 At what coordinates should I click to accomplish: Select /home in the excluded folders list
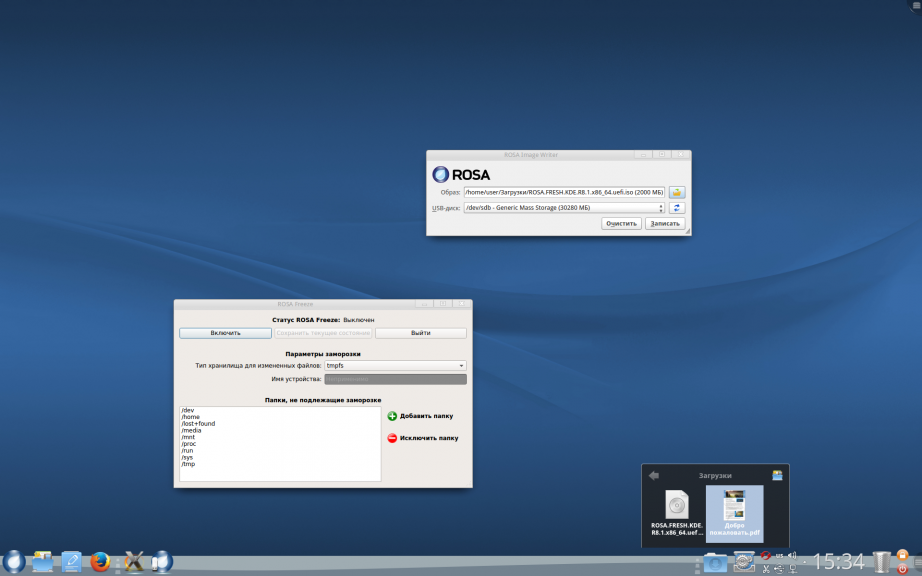tap(191, 417)
